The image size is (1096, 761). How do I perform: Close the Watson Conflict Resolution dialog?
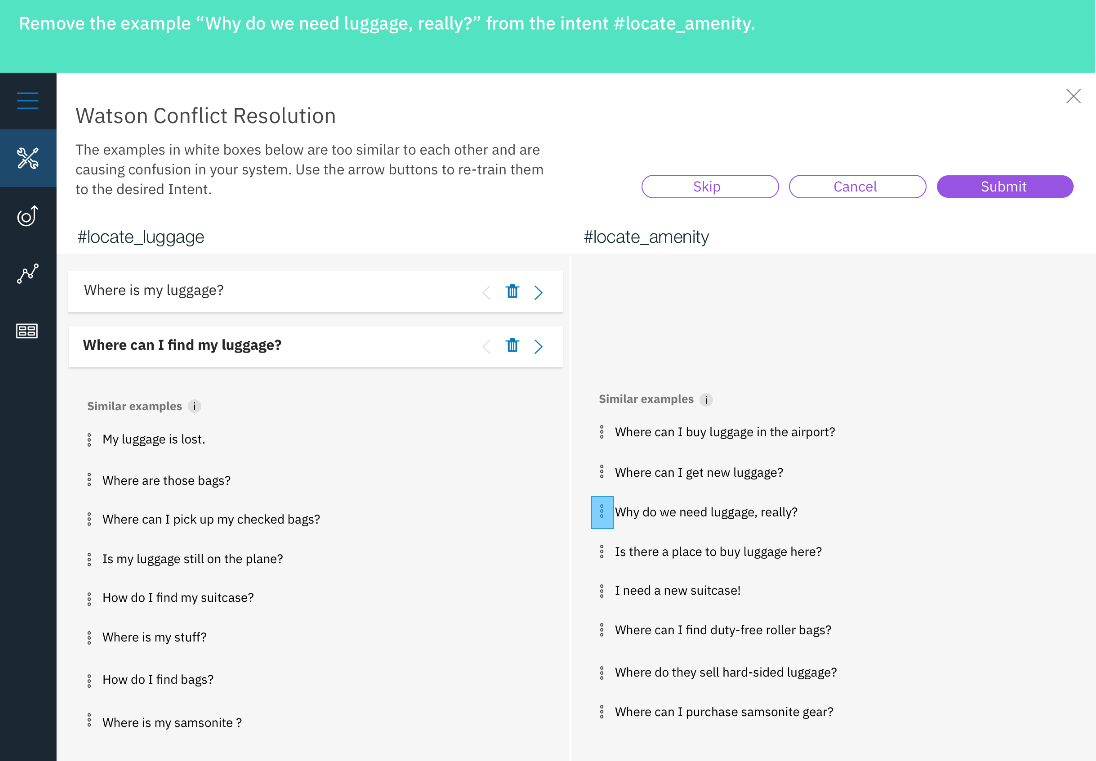1073,96
